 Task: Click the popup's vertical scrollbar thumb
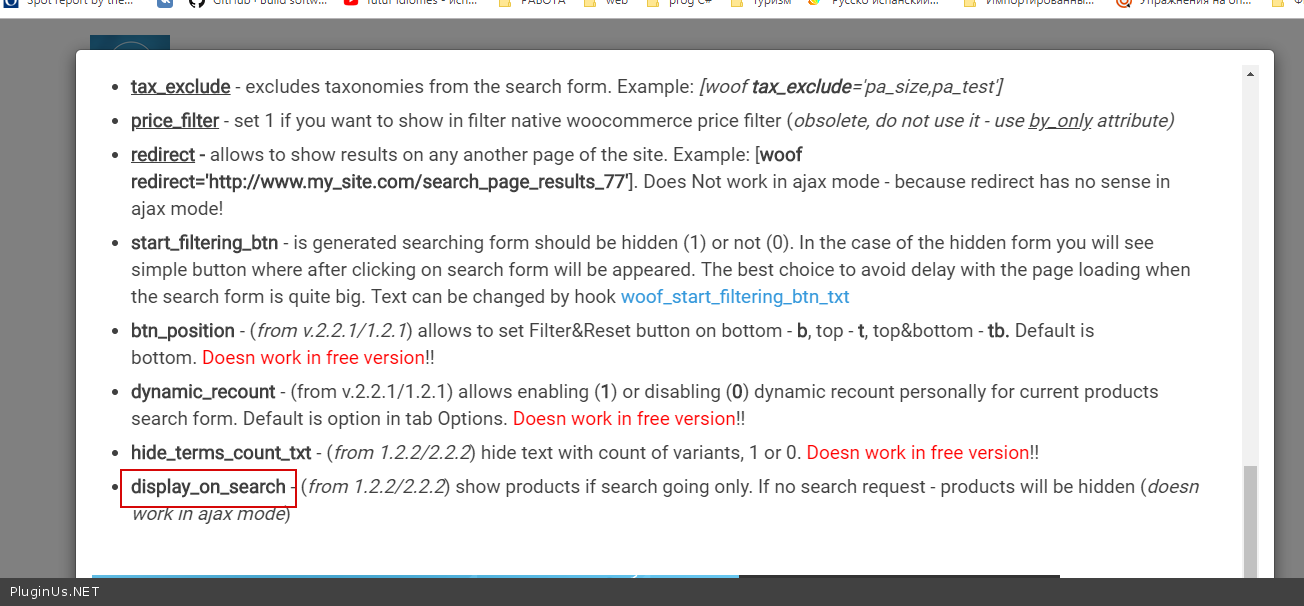point(1250,521)
